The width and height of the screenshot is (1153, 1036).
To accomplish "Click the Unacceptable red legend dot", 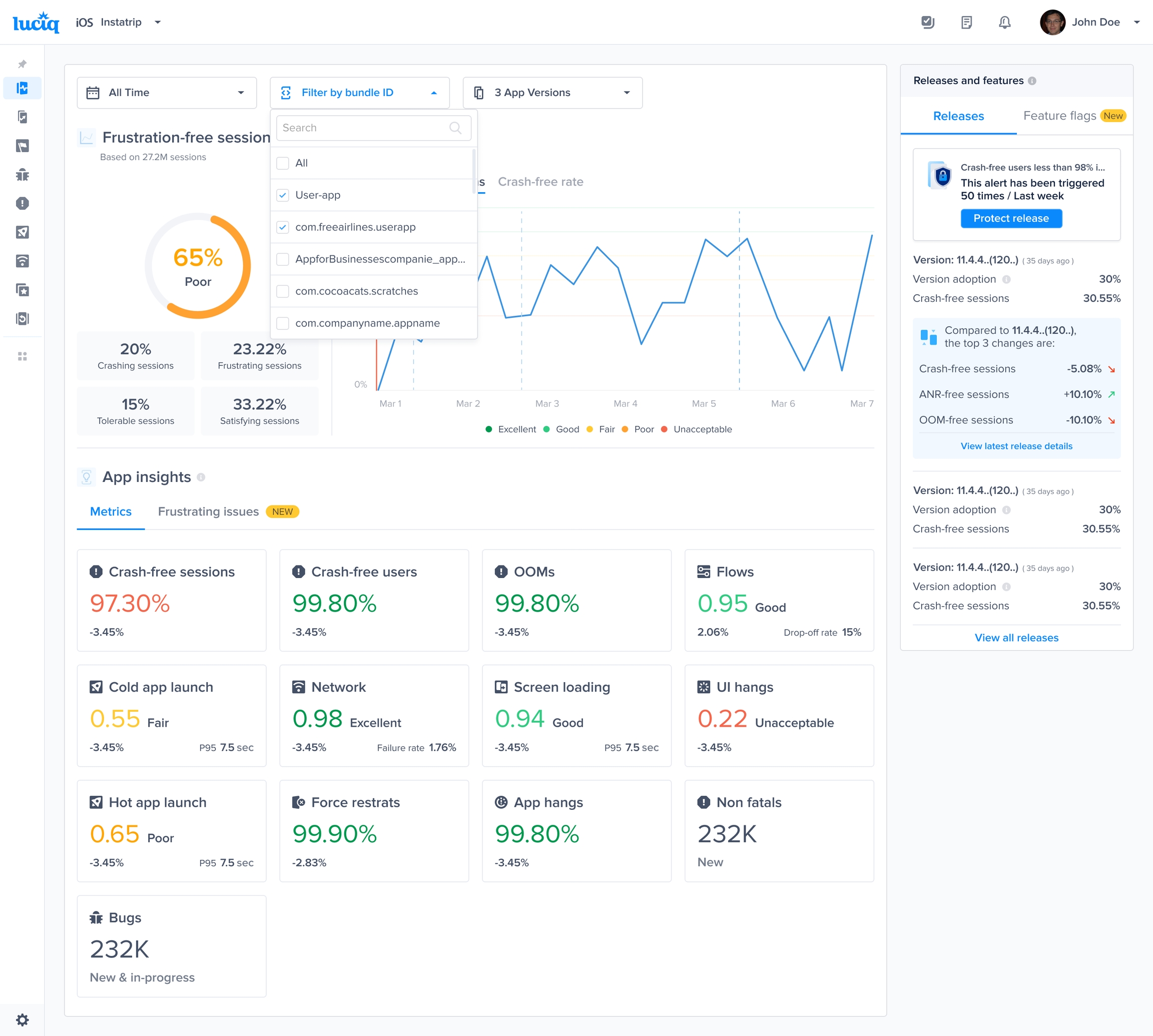I will pos(664,429).
